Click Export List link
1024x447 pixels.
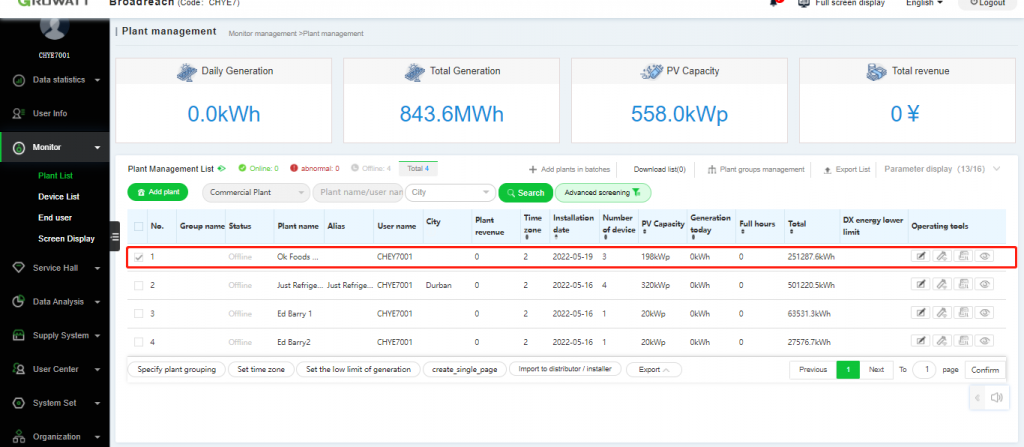pos(847,169)
